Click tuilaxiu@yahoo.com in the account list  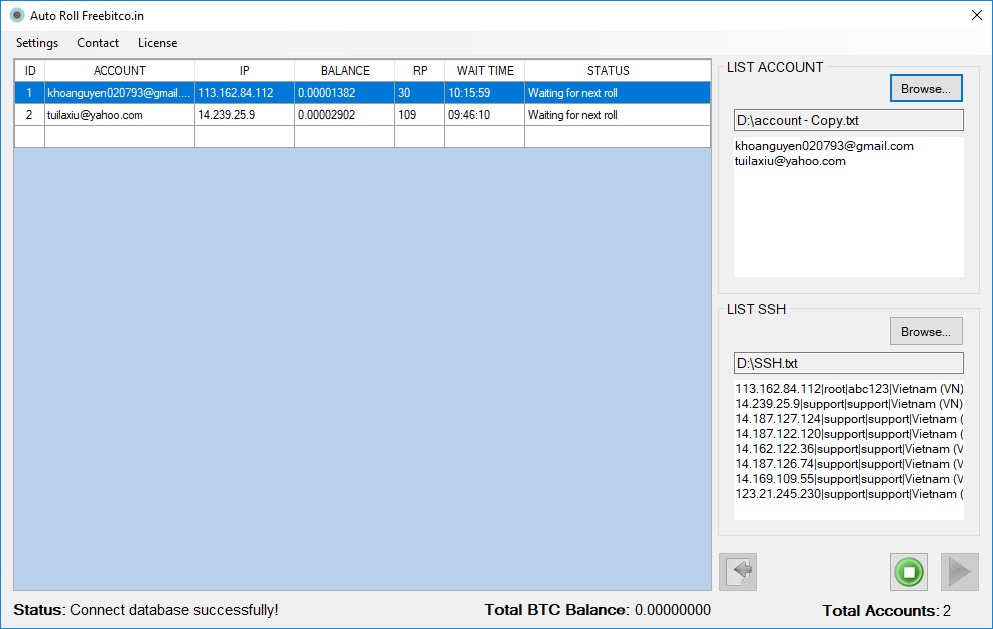click(x=790, y=161)
